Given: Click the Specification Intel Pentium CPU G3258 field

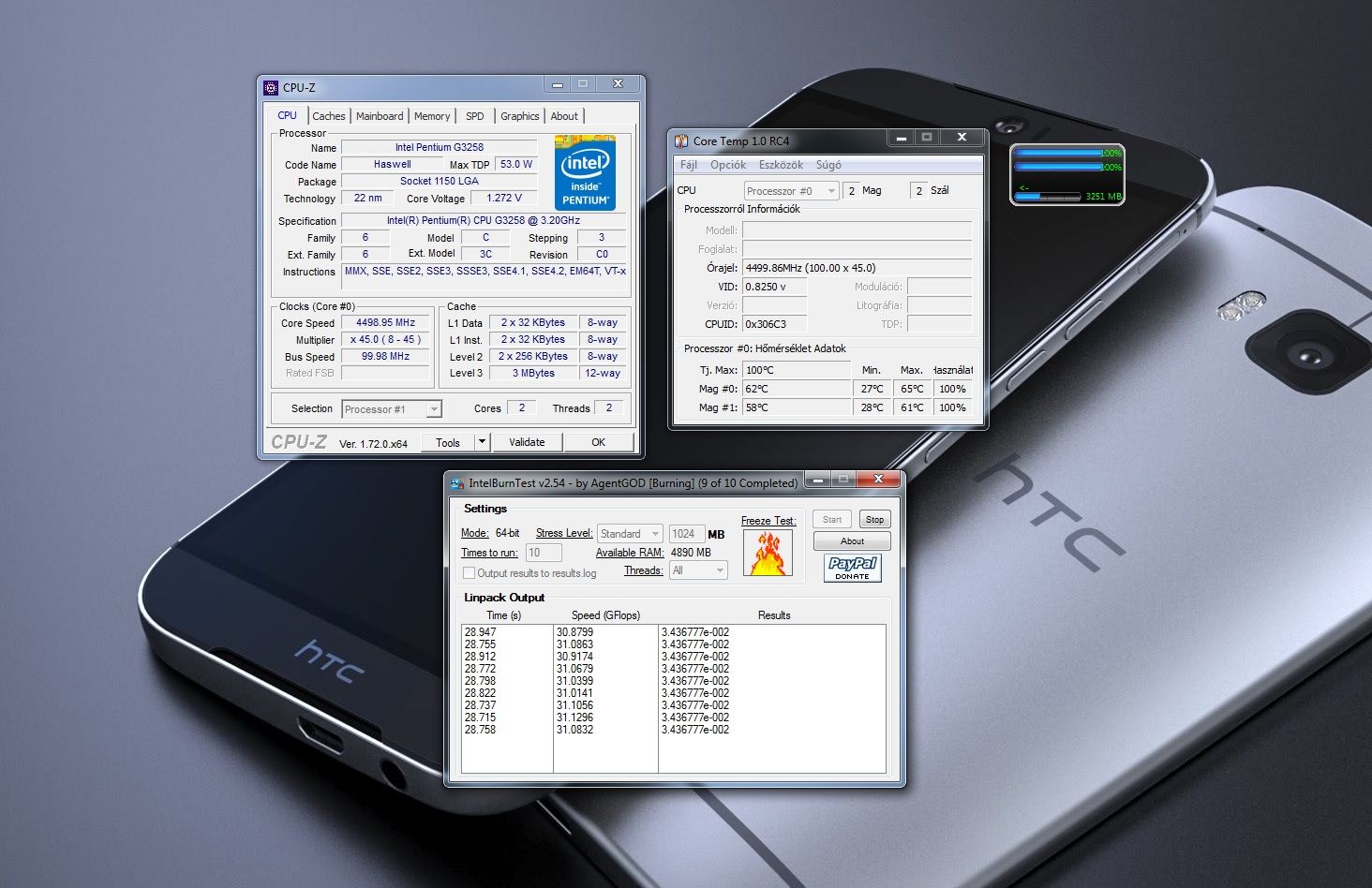Looking at the screenshot, I should tap(483, 220).
